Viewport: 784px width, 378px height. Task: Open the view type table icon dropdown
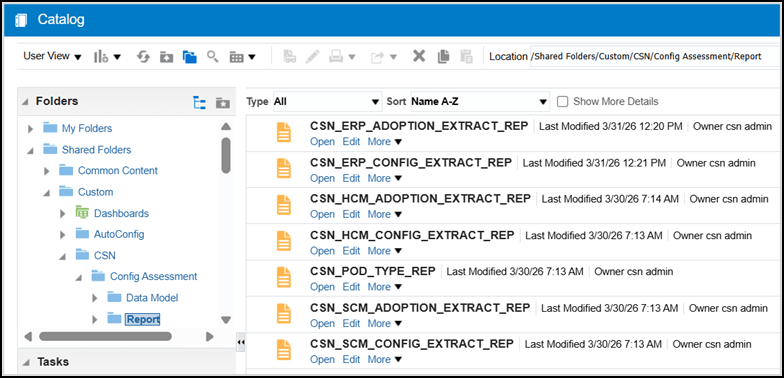pyautogui.click(x=242, y=57)
